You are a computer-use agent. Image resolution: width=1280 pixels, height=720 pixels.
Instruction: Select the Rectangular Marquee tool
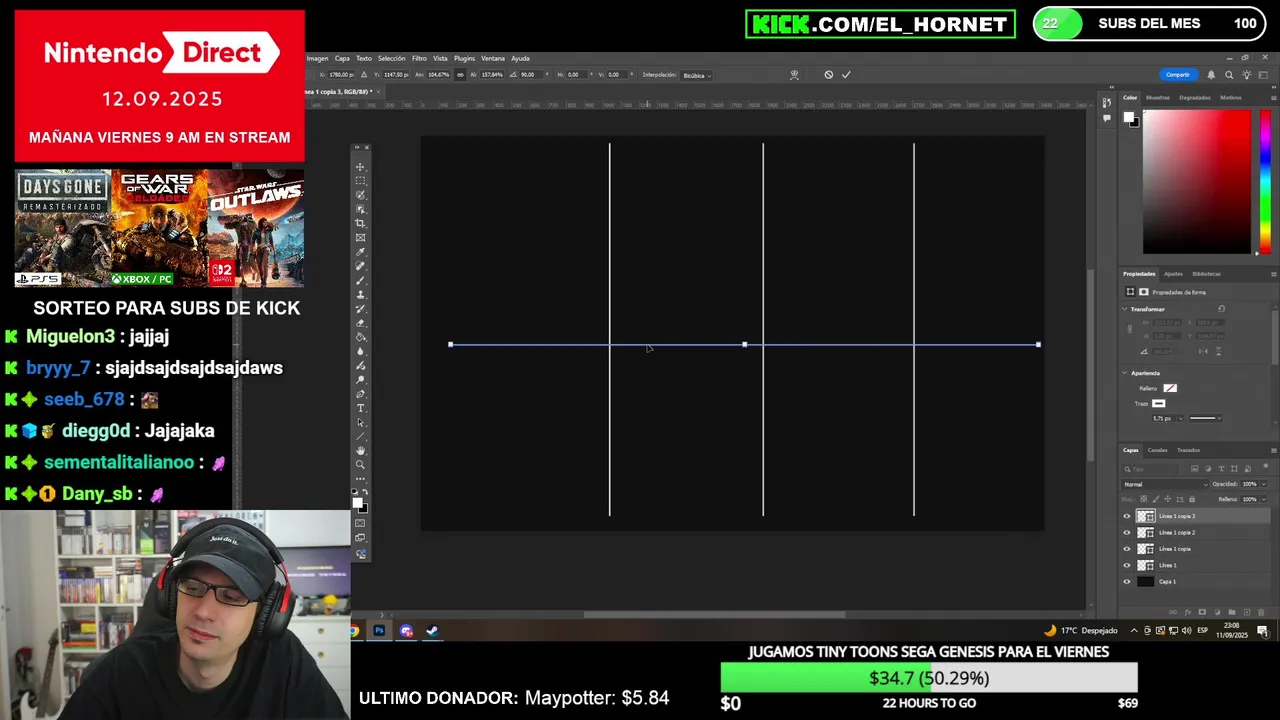tap(360, 181)
